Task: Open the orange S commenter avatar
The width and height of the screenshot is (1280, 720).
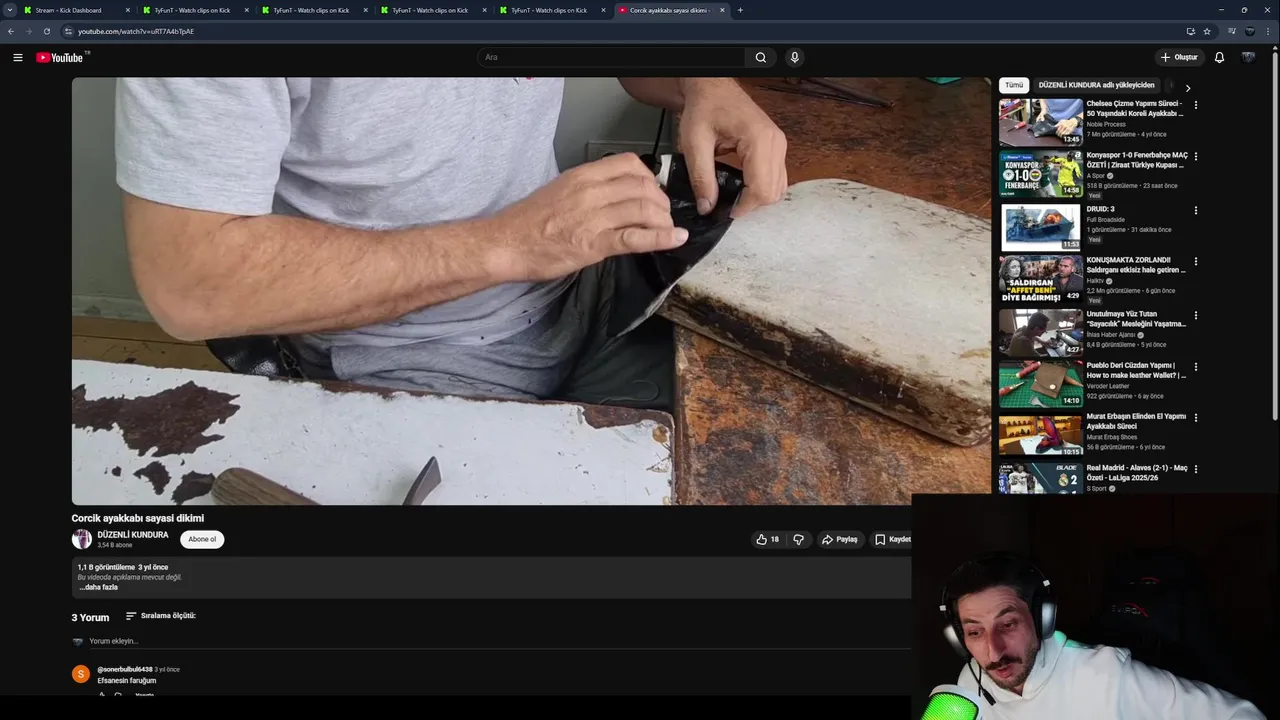Action: coord(81,674)
